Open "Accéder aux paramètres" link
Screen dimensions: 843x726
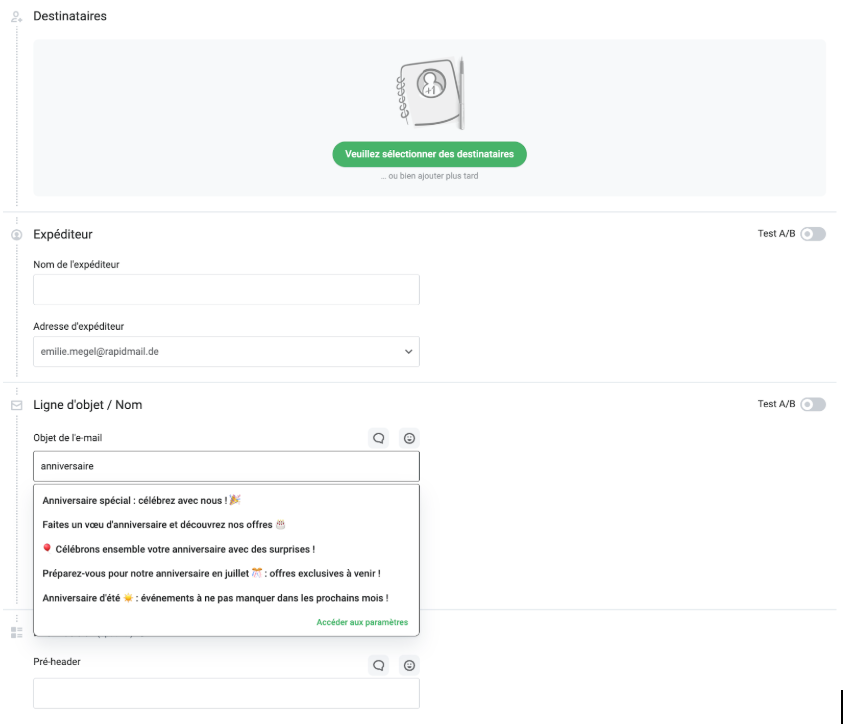pos(362,622)
